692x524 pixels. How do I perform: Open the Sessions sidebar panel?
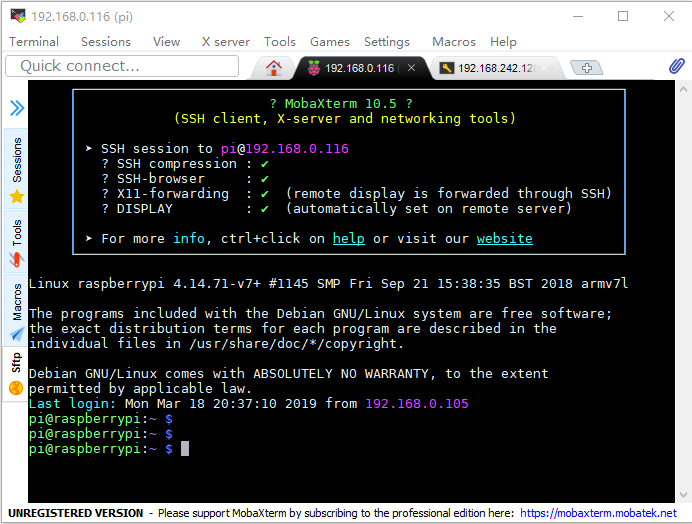coord(16,169)
